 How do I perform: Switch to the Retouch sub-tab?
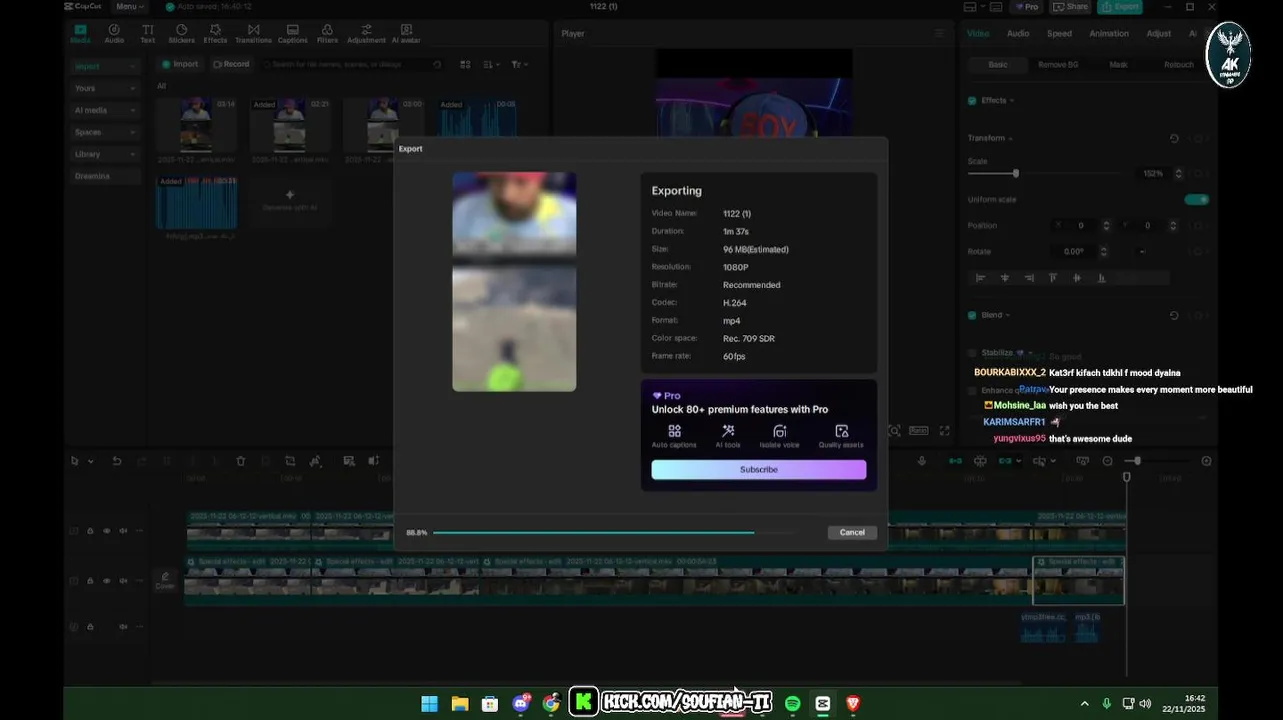[x=1178, y=64]
